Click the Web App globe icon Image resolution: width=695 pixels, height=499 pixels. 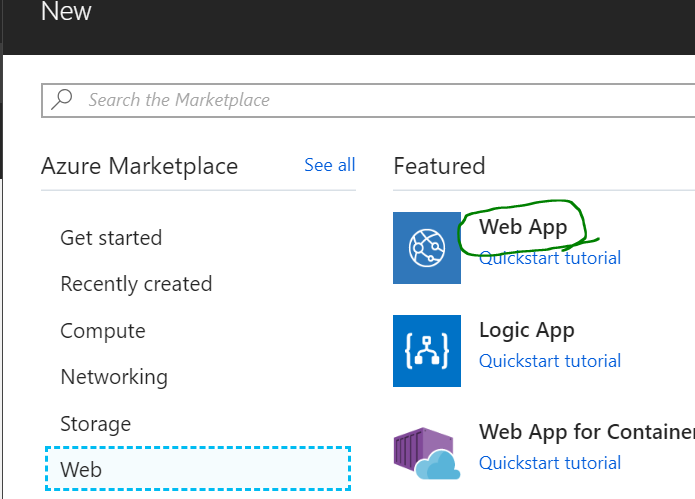427,249
